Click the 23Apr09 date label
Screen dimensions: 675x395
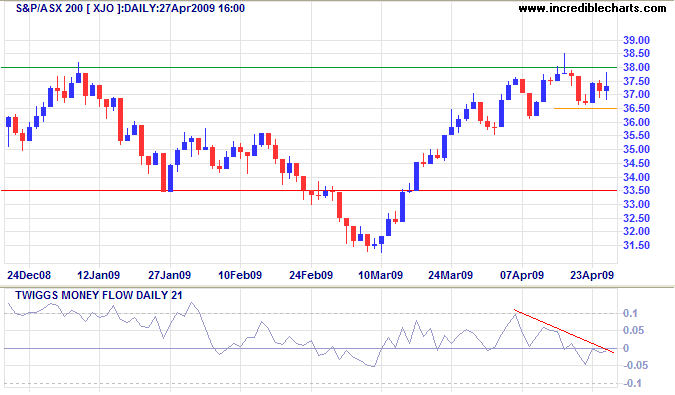point(592,275)
